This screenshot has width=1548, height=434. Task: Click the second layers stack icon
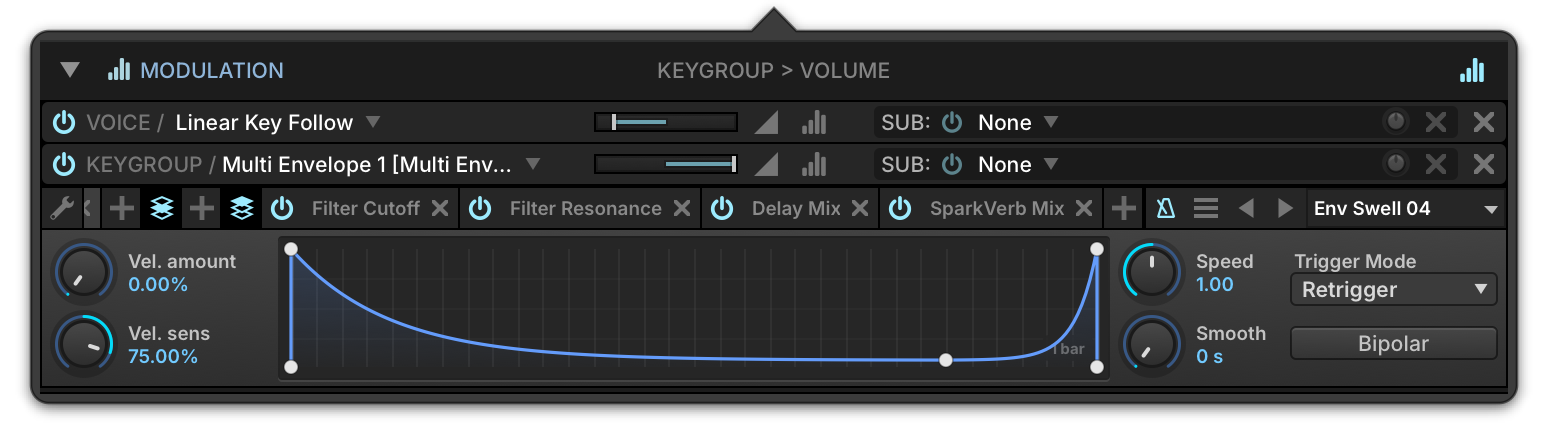[241, 208]
